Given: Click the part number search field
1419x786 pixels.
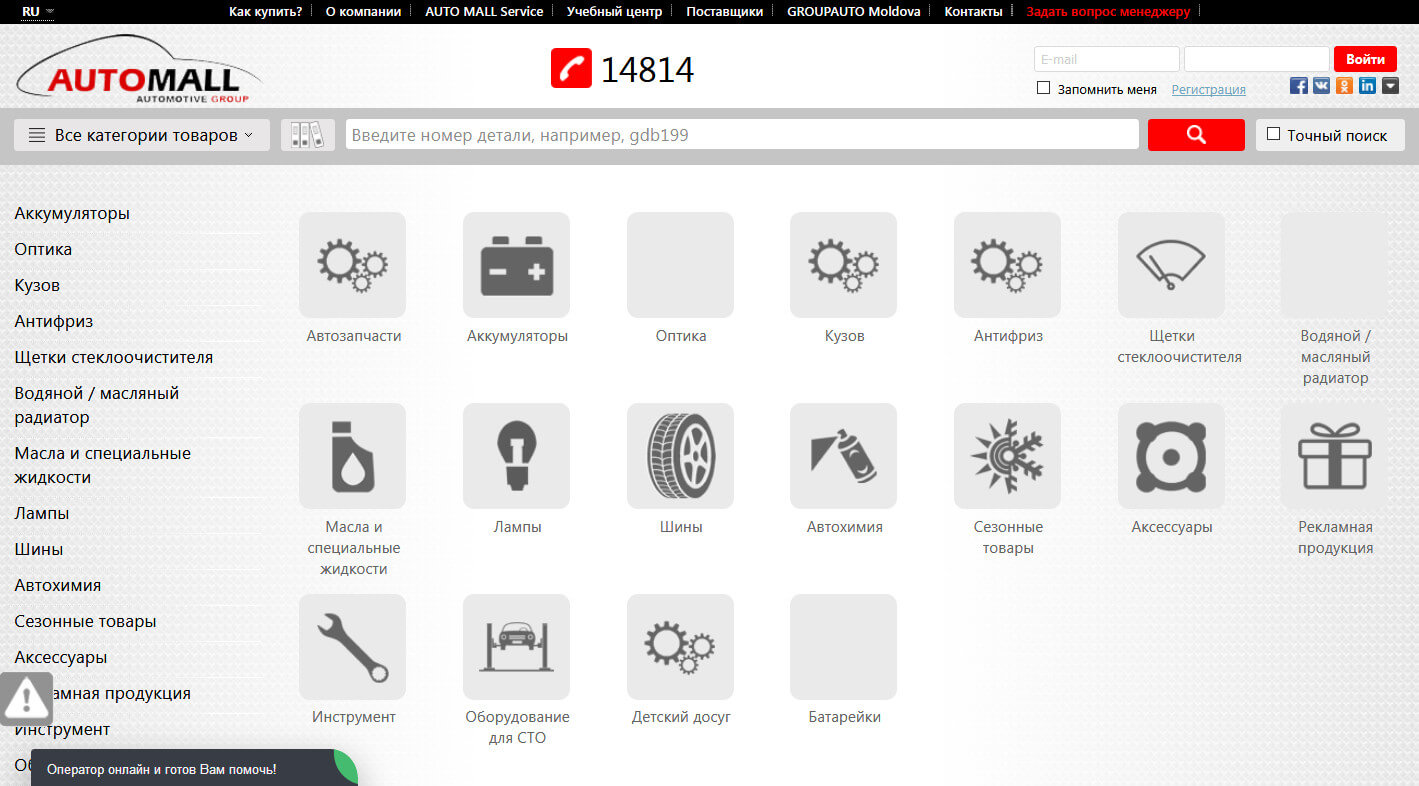Looking at the screenshot, I should [741, 135].
